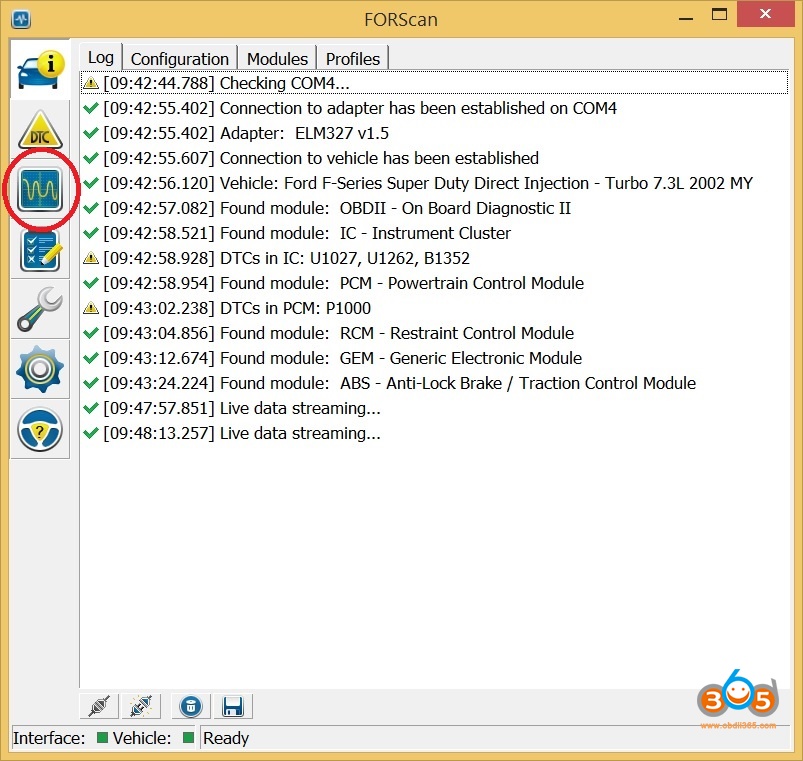Switch to the Log tab

click(x=101, y=57)
